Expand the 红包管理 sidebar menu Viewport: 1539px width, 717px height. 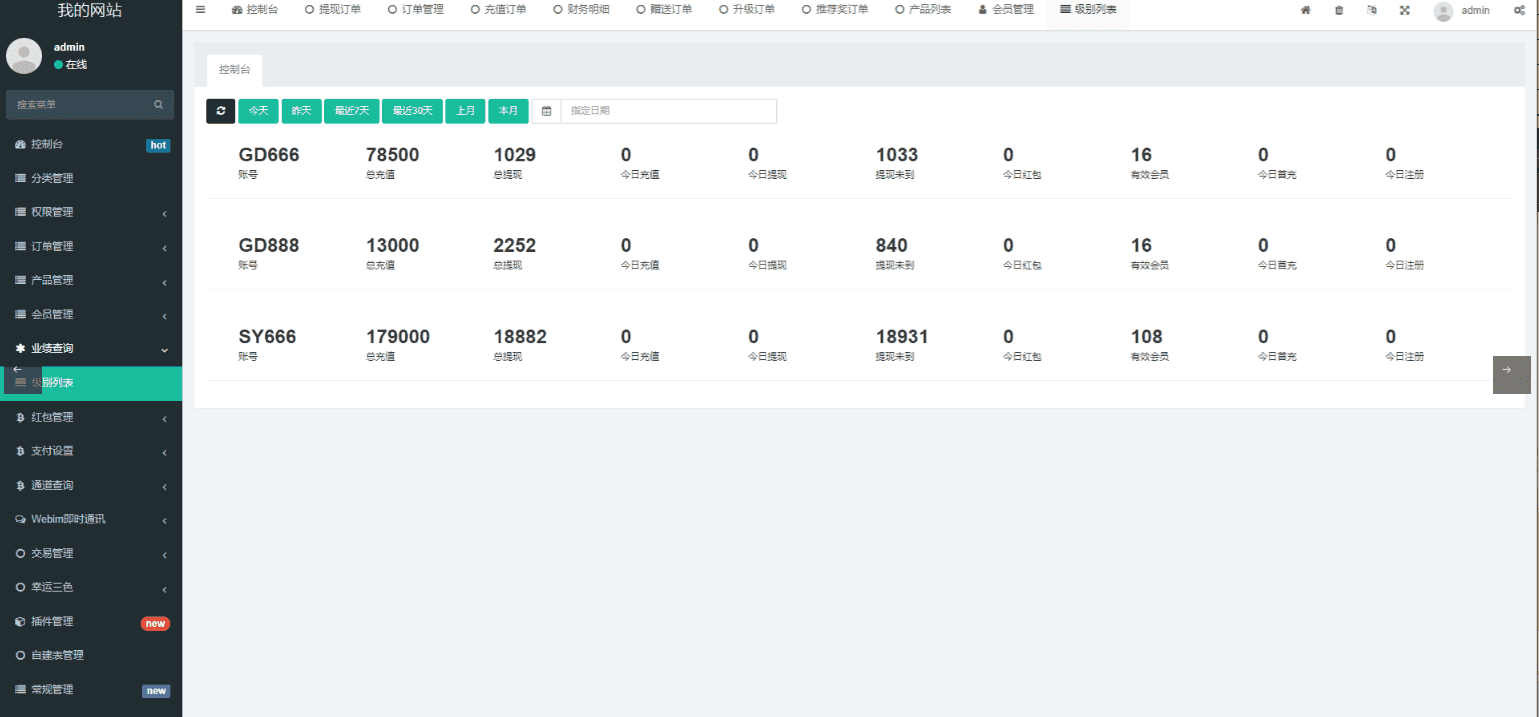[x=90, y=417]
